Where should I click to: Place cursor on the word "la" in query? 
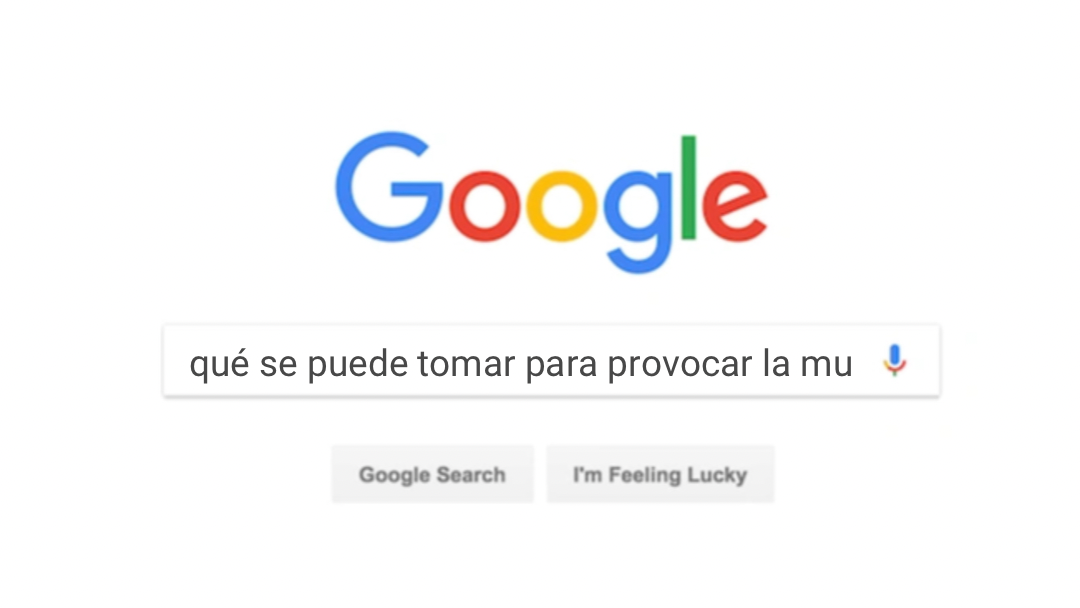point(776,364)
